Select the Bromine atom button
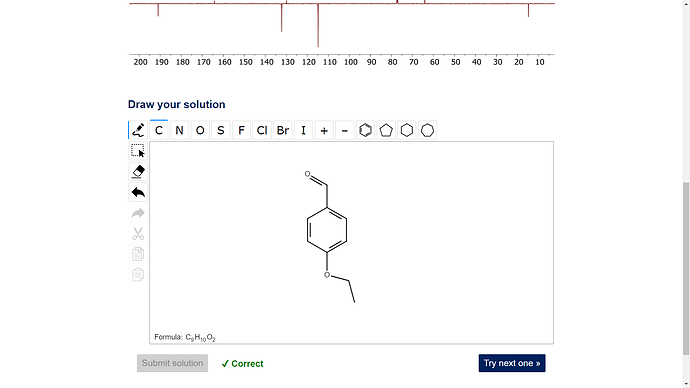Image resolution: width=690 pixels, height=388 pixels. pos(283,130)
